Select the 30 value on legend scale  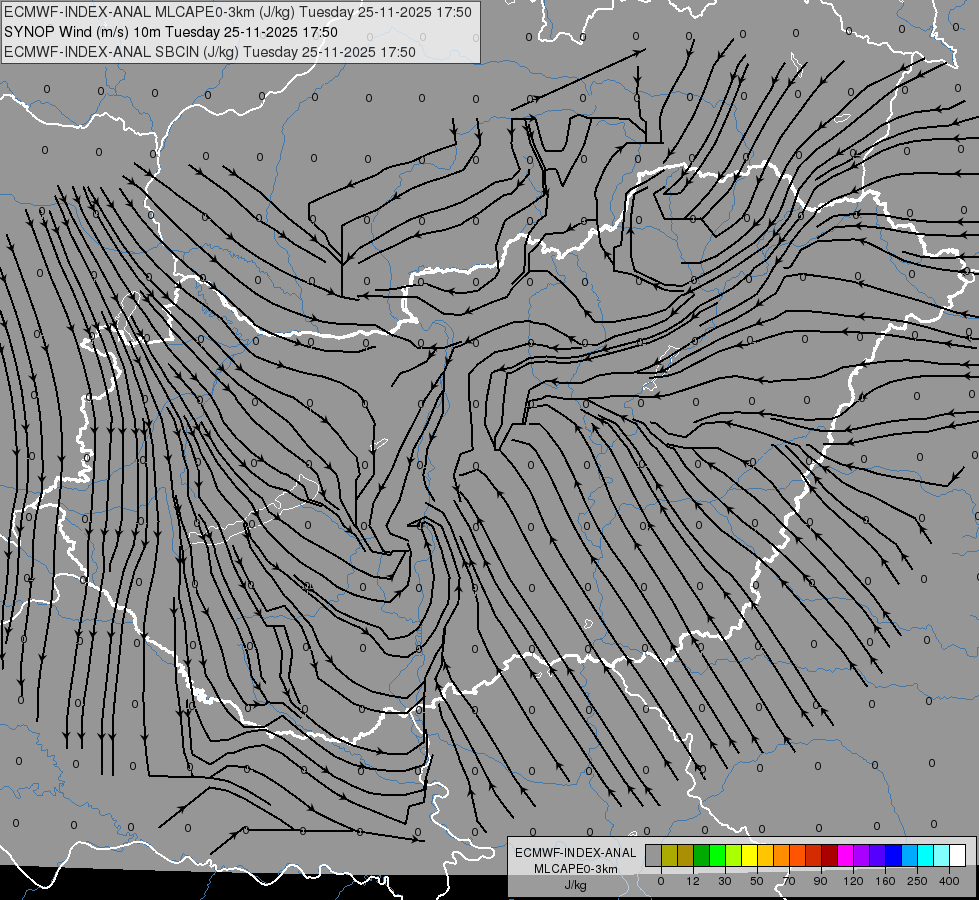[725, 881]
